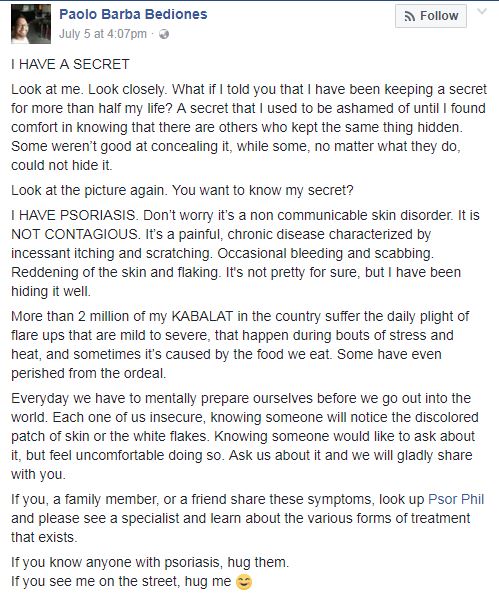This screenshot has height=594, width=499.
Task: Open Paolo Barba Bediones' profile name link
Action: click(133, 14)
